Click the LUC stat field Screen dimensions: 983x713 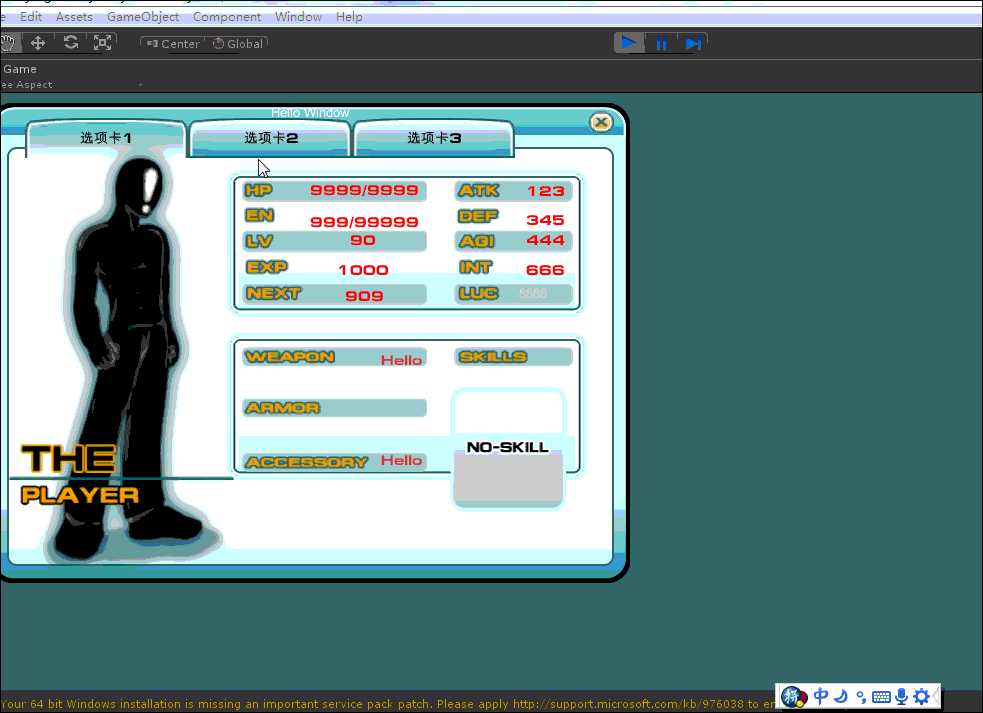[x=513, y=293]
